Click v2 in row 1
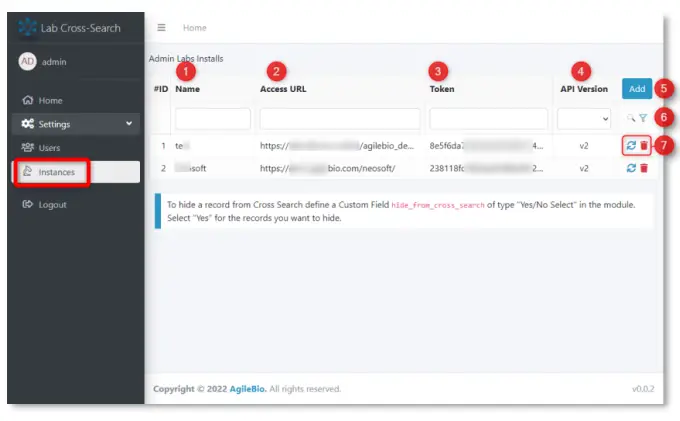Viewport: 680px width, 421px height. pos(584,146)
